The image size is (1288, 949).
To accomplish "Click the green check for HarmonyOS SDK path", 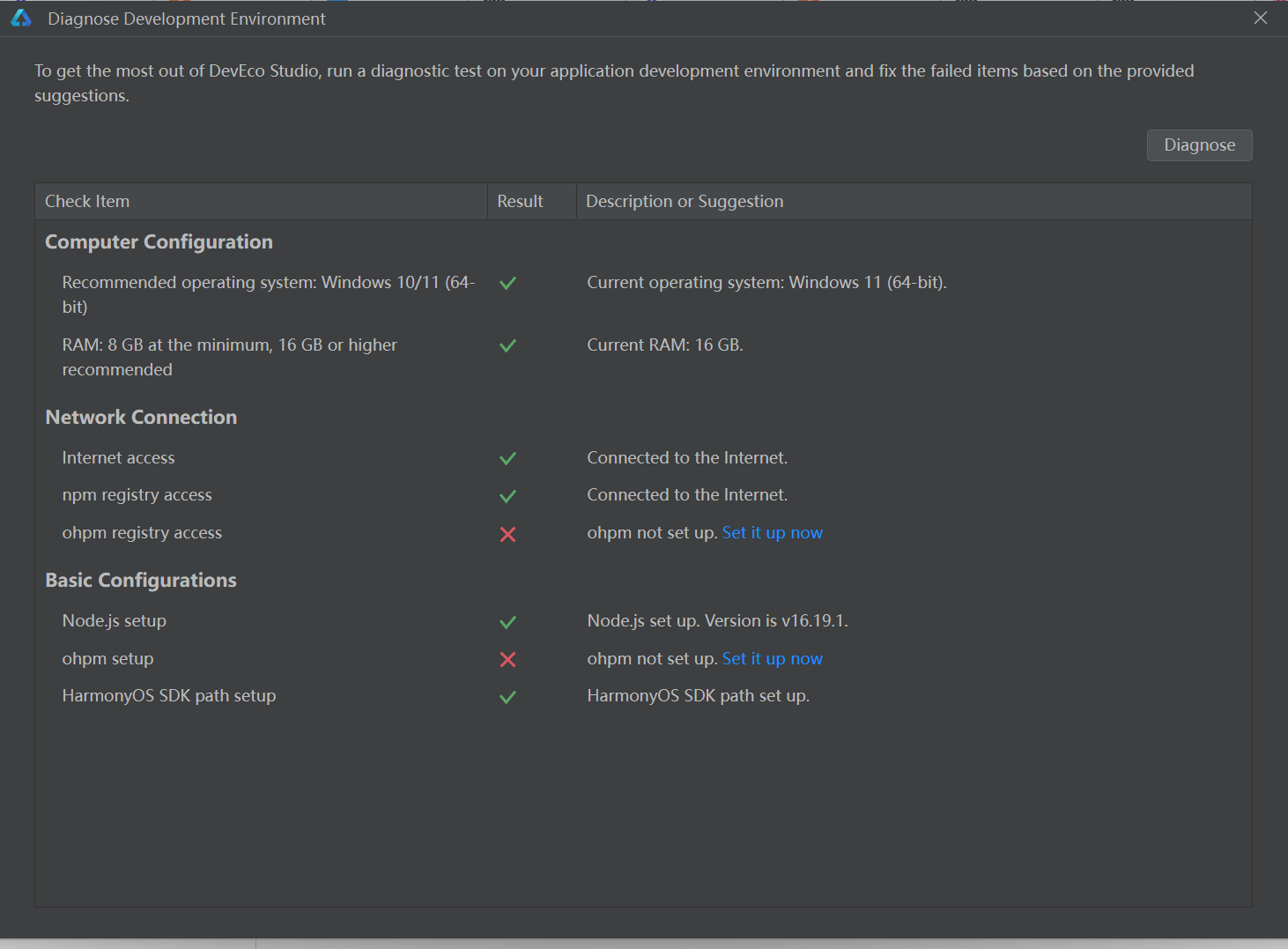I will [x=507, y=698].
